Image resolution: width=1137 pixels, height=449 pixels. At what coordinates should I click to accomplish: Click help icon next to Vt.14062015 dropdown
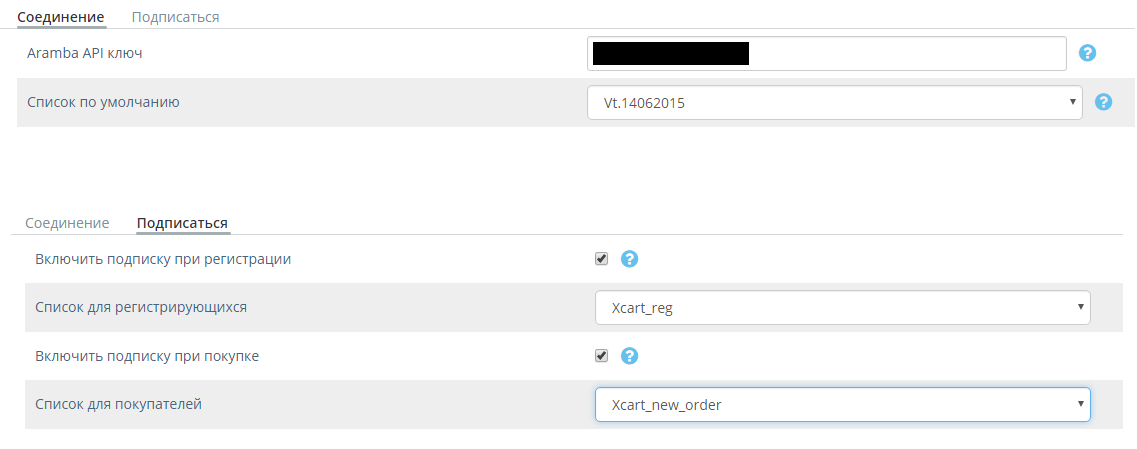tap(1103, 102)
